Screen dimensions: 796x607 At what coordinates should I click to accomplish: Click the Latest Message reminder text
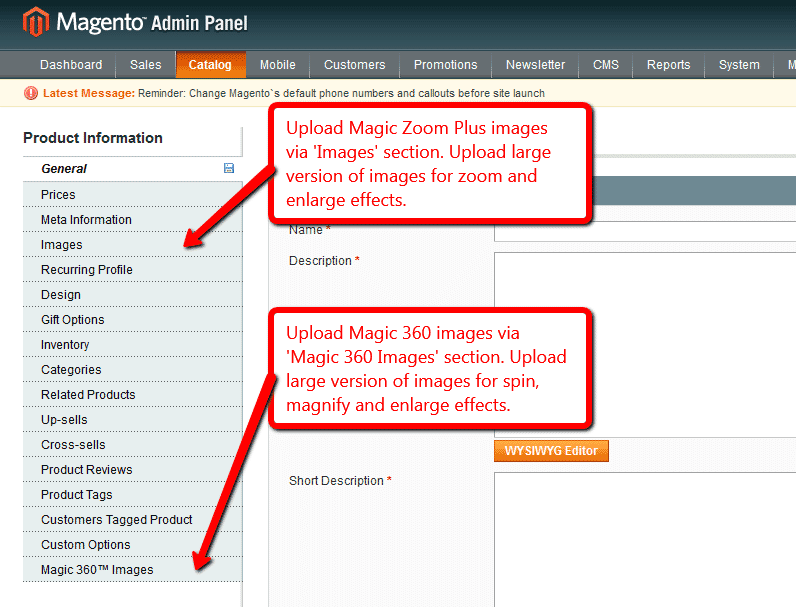point(341,93)
